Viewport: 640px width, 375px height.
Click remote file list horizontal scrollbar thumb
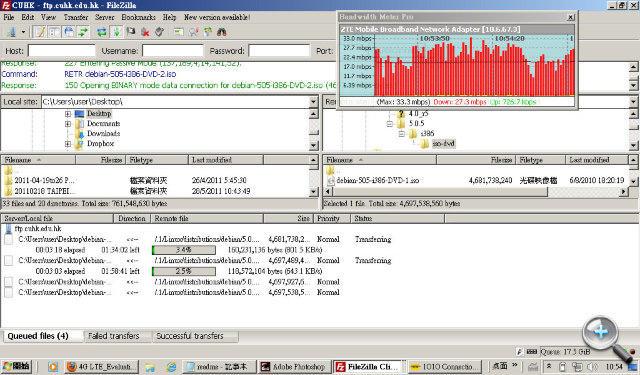pos(440,191)
